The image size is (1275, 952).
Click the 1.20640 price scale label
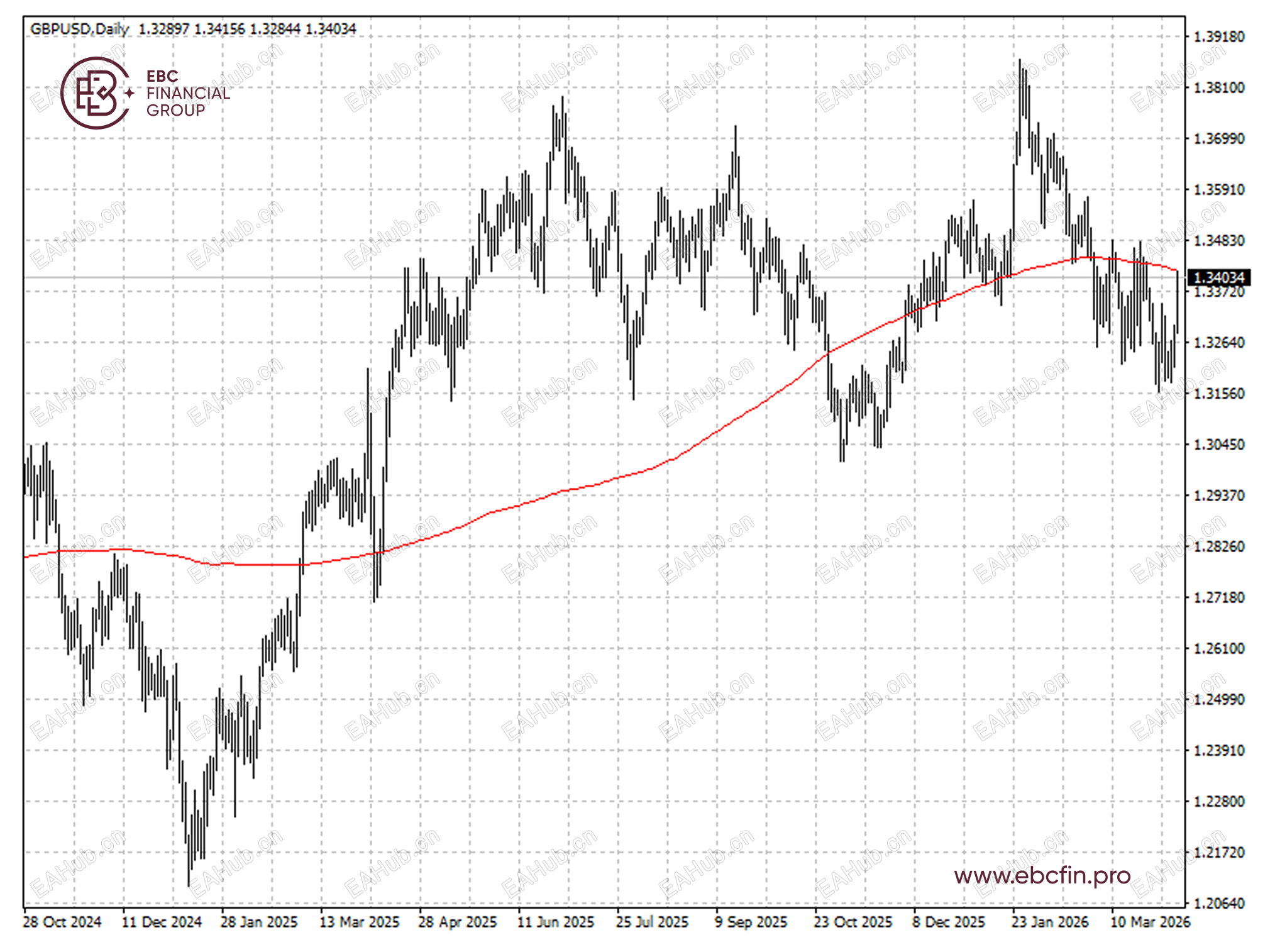click(x=1218, y=904)
